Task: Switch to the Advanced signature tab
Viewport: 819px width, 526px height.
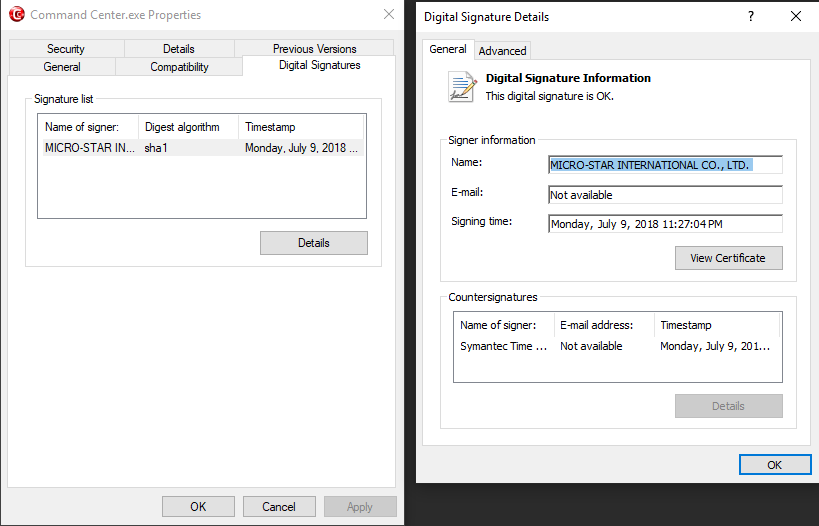Action: coord(502,51)
